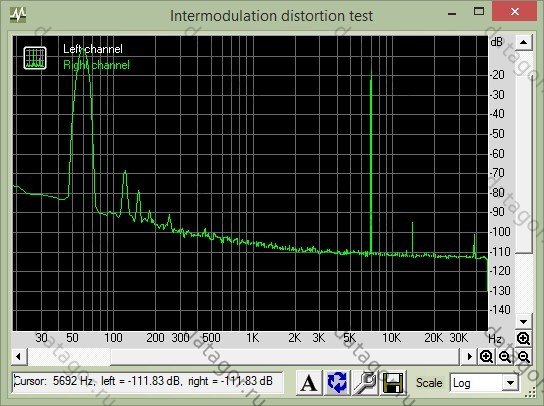Click the zoom-in magnifier beside the Hz label
The width and height of the screenshot is (544, 406).
(523, 338)
